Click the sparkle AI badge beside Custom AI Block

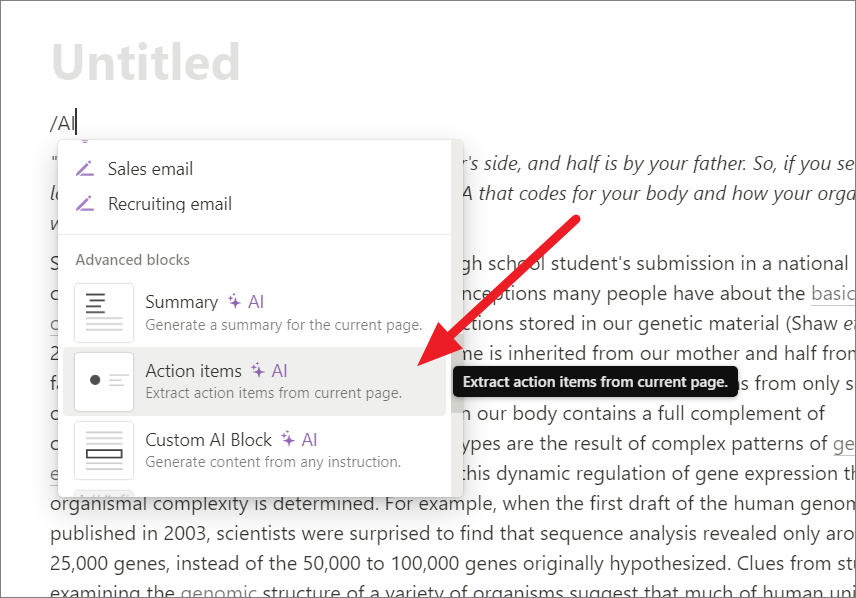coord(299,440)
